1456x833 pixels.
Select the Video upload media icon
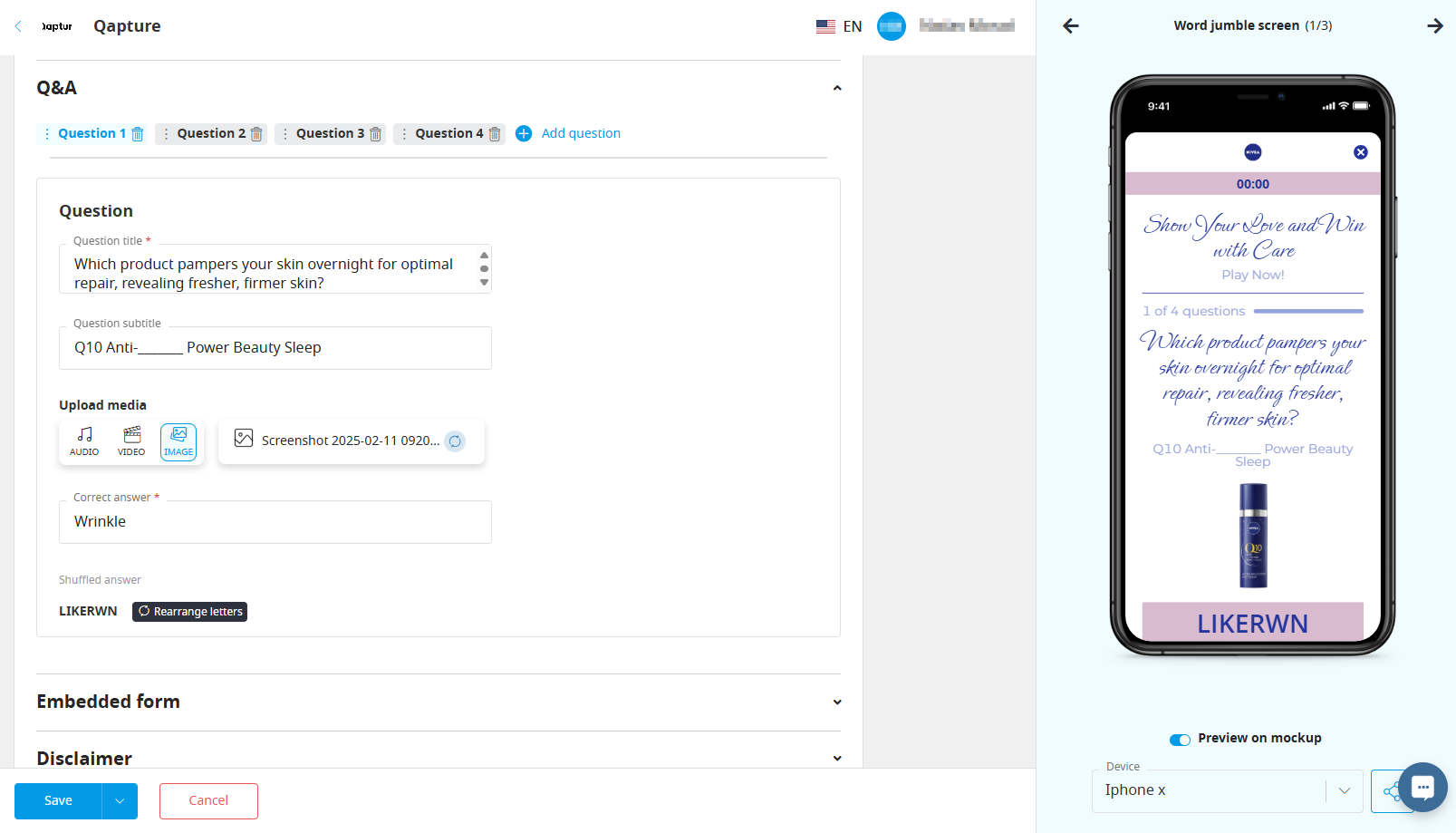(x=131, y=441)
